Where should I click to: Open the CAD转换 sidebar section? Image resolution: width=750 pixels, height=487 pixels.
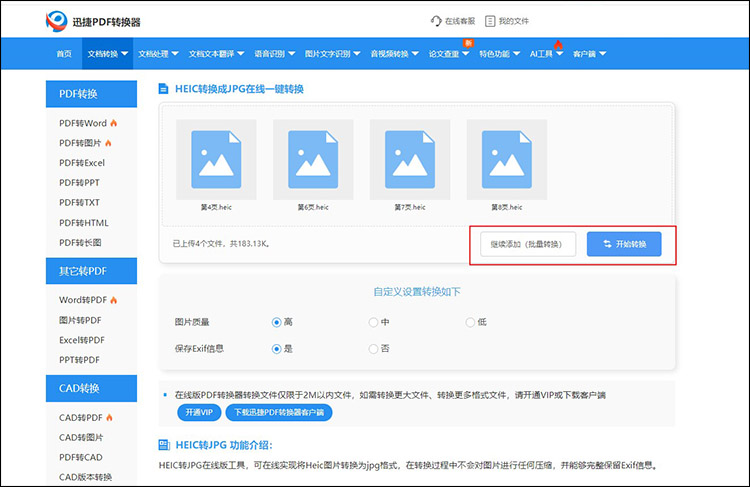coord(91,388)
